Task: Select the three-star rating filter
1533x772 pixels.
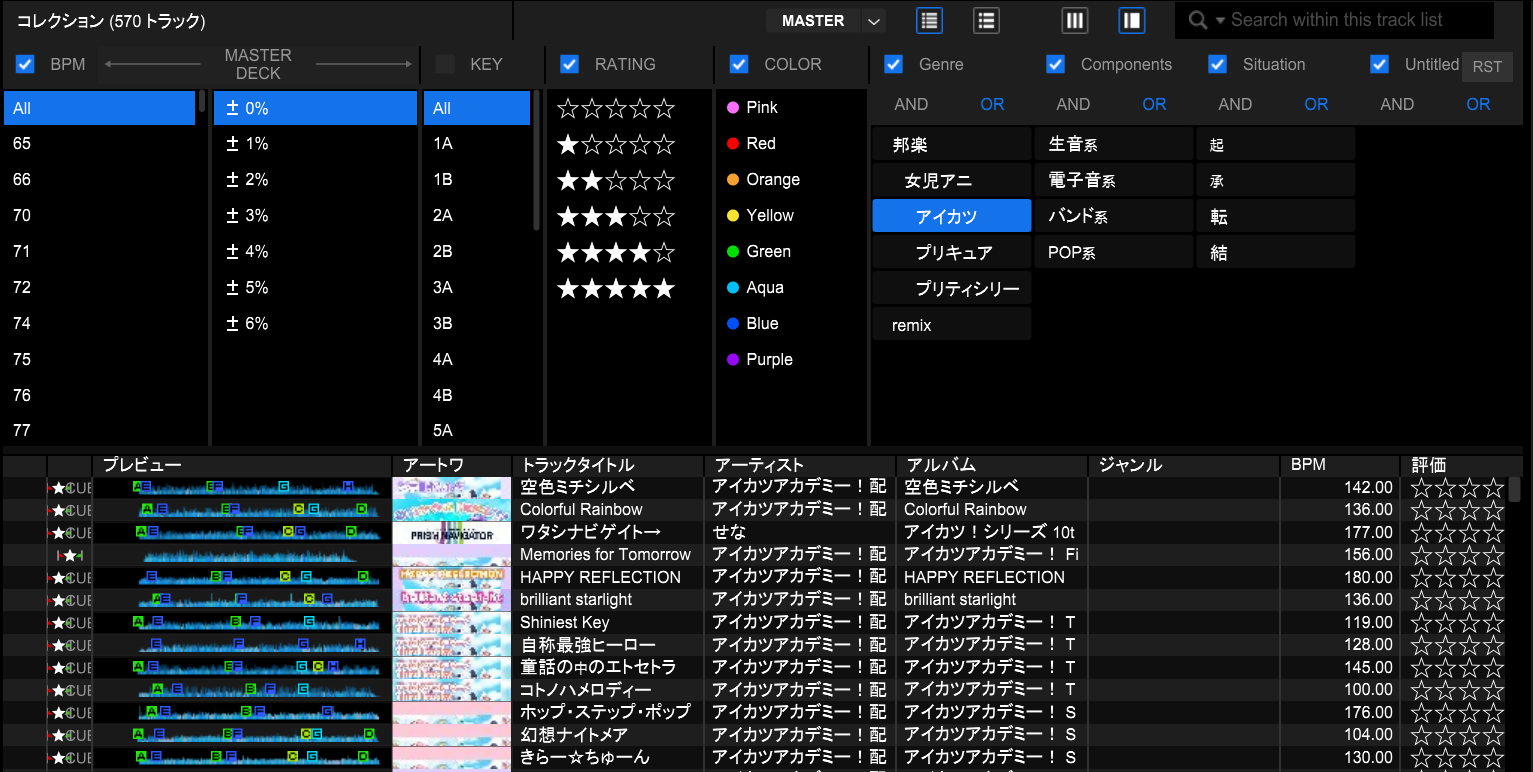Action: (x=616, y=216)
